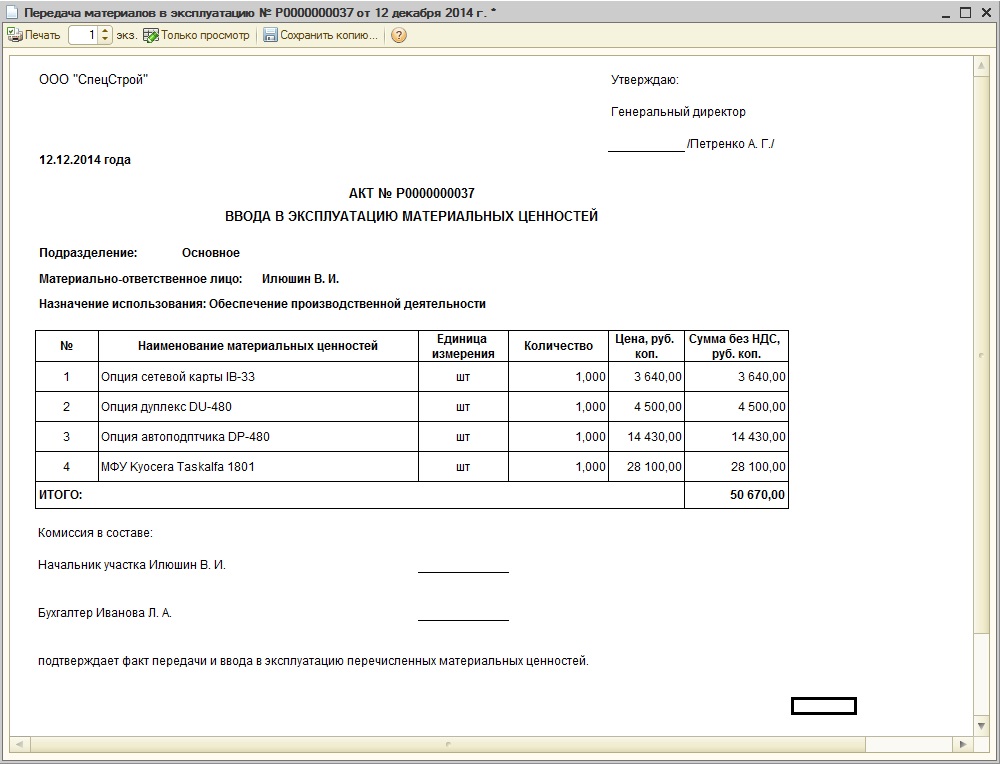Click Единица измерения column header
This screenshot has width=1000, height=764.
click(463, 346)
